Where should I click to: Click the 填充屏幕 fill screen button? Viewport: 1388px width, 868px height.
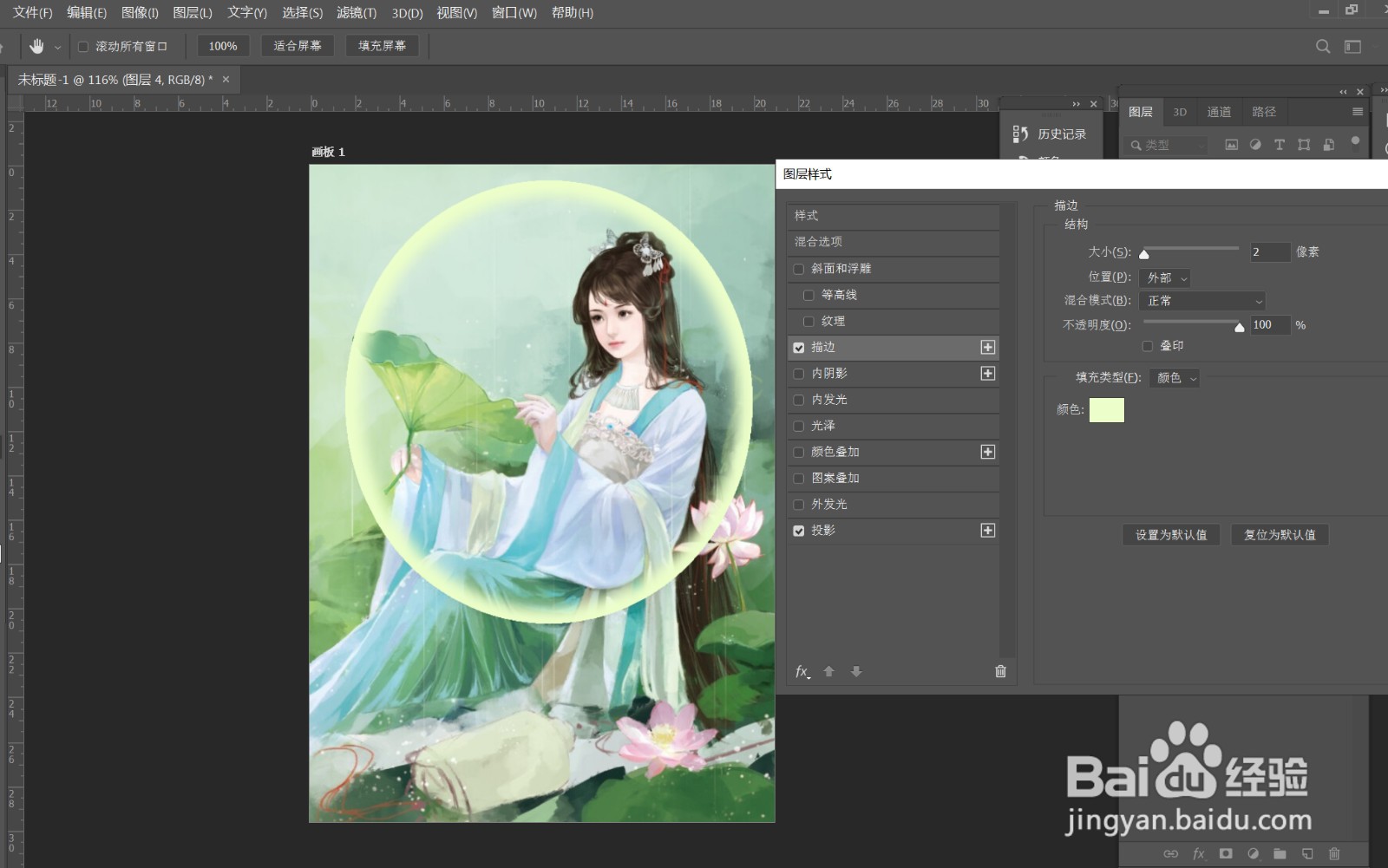382,46
